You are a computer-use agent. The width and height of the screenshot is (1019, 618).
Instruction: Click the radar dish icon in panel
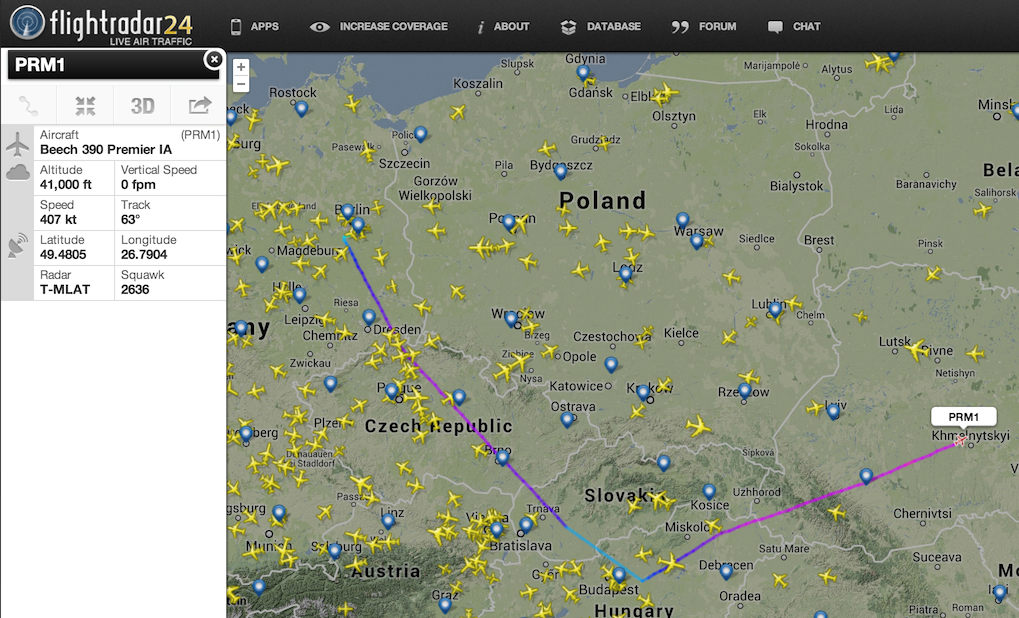tap(18, 247)
